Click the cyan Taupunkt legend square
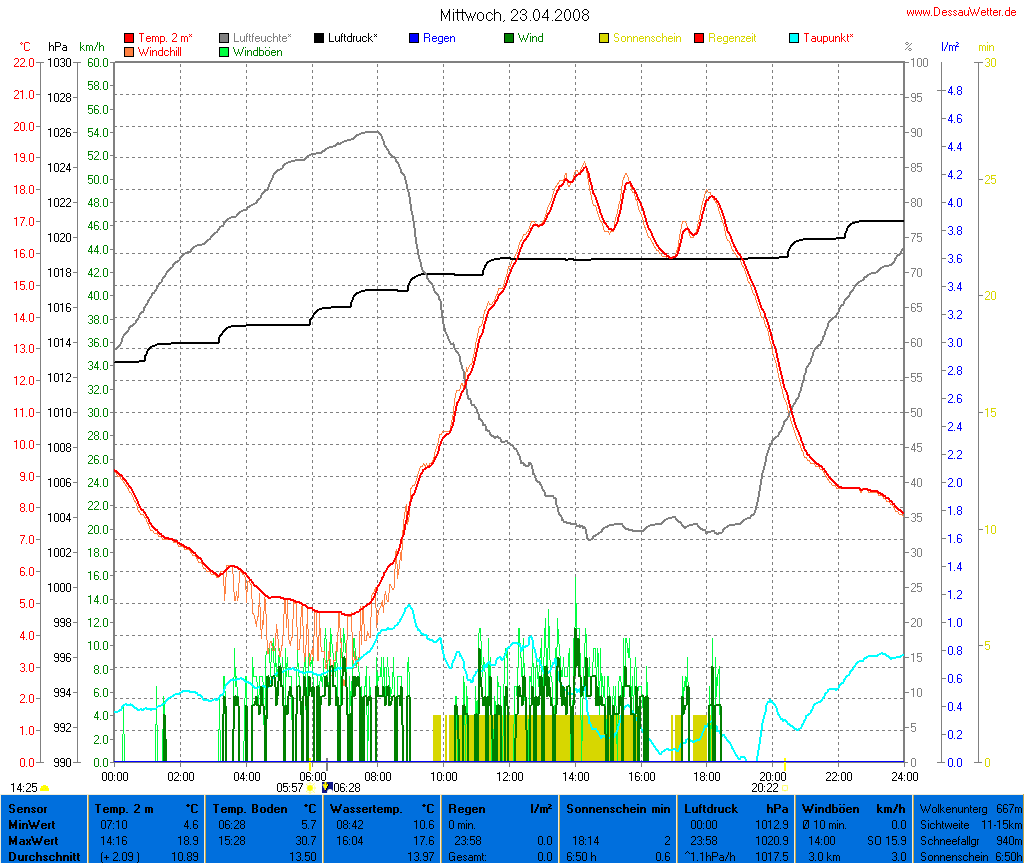1024x863 pixels. coord(794,38)
